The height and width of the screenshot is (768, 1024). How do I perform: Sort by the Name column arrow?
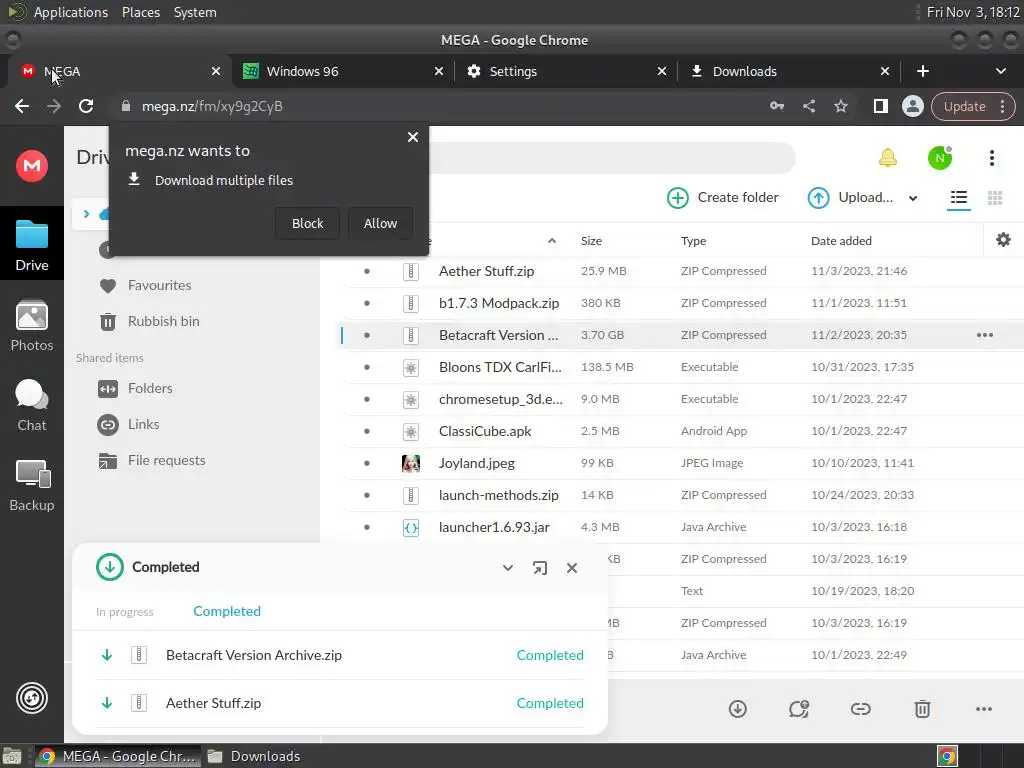(552, 240)
